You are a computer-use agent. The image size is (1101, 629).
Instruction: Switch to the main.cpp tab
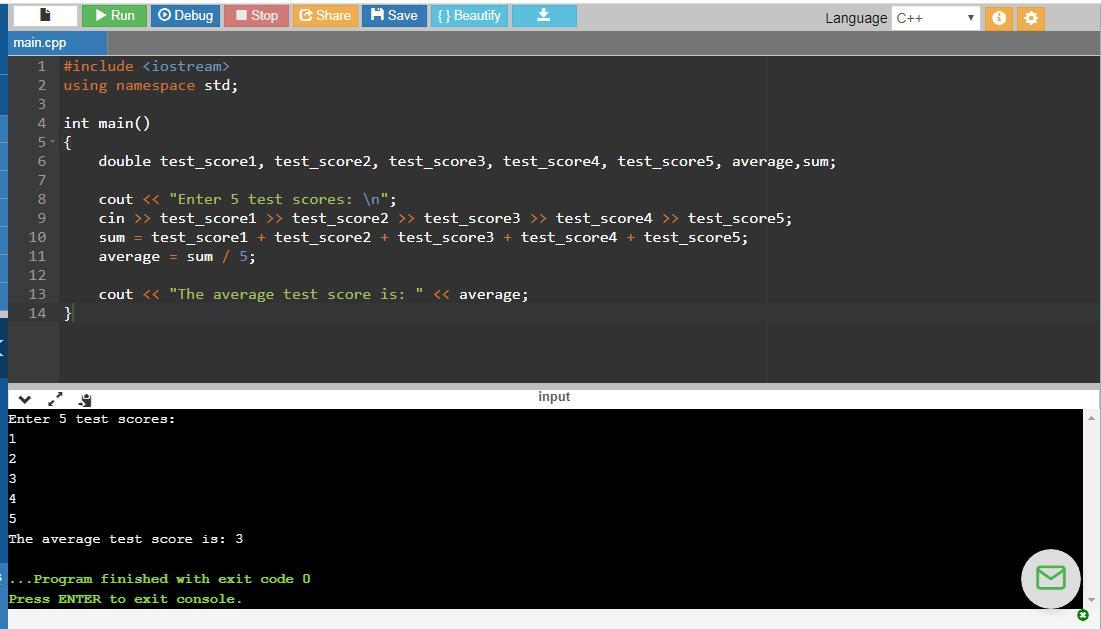(58, 43)
